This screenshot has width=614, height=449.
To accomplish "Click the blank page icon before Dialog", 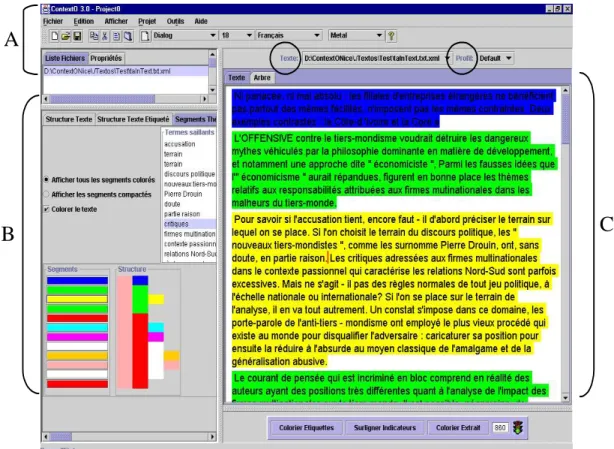I will [x=145, y=36].
